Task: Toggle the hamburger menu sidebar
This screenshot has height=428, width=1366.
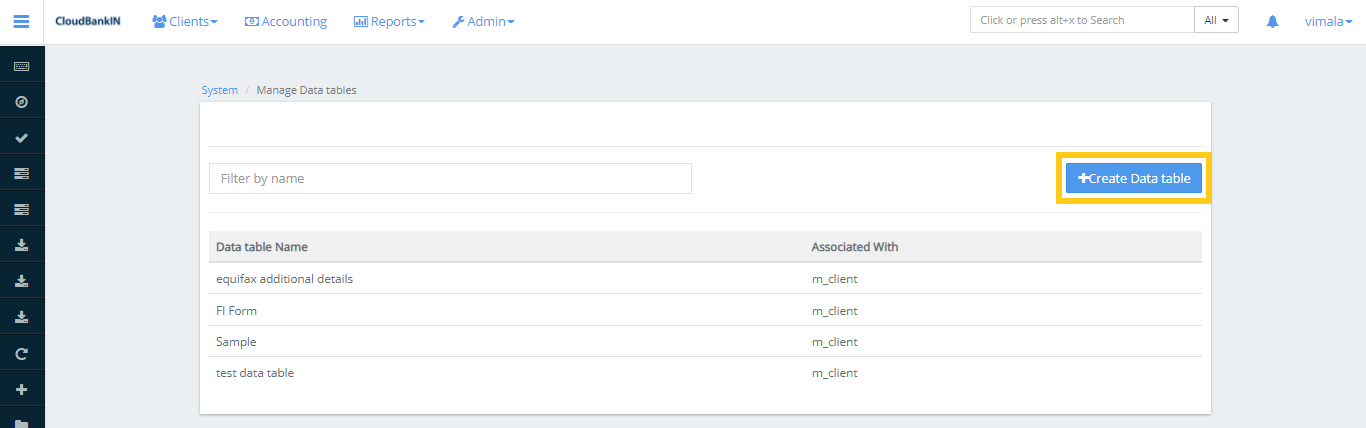Action: 21,21
